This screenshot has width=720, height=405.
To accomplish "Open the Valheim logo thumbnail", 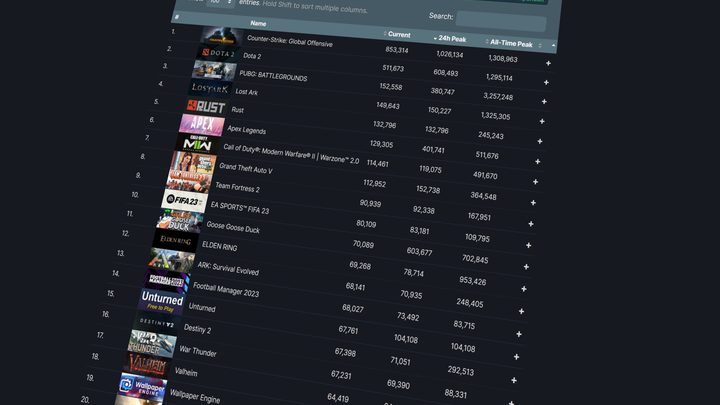I will tap(146, 366).
